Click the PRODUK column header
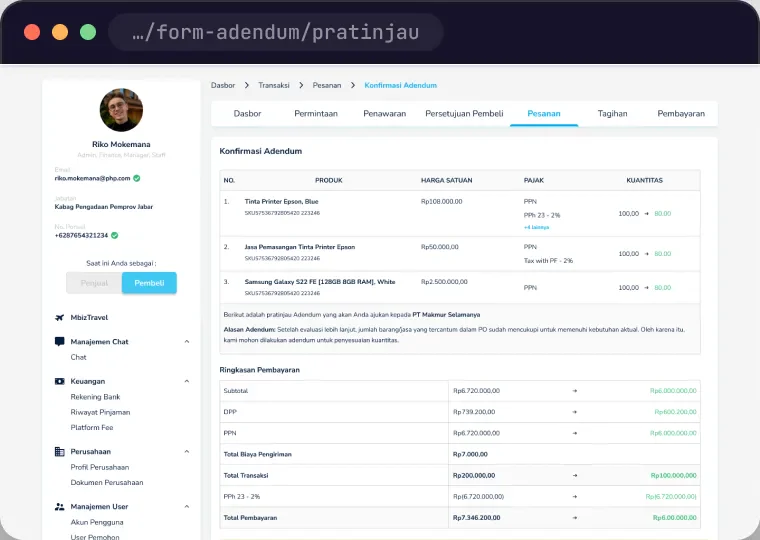The image size is (760, 540). (x=329, y=180)
